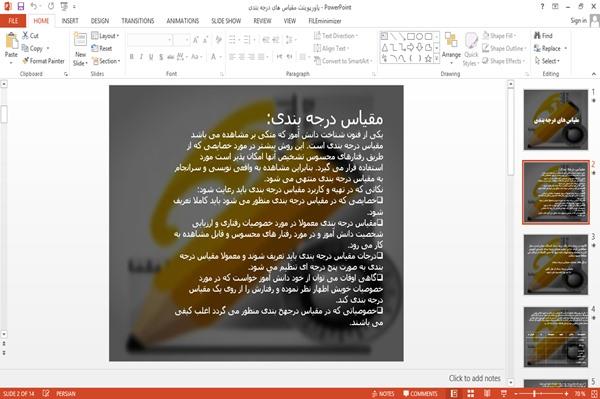Click the PERSIAN language indicator
The height and width of the screenshot is (399, 600).
(x=66, y=394)
